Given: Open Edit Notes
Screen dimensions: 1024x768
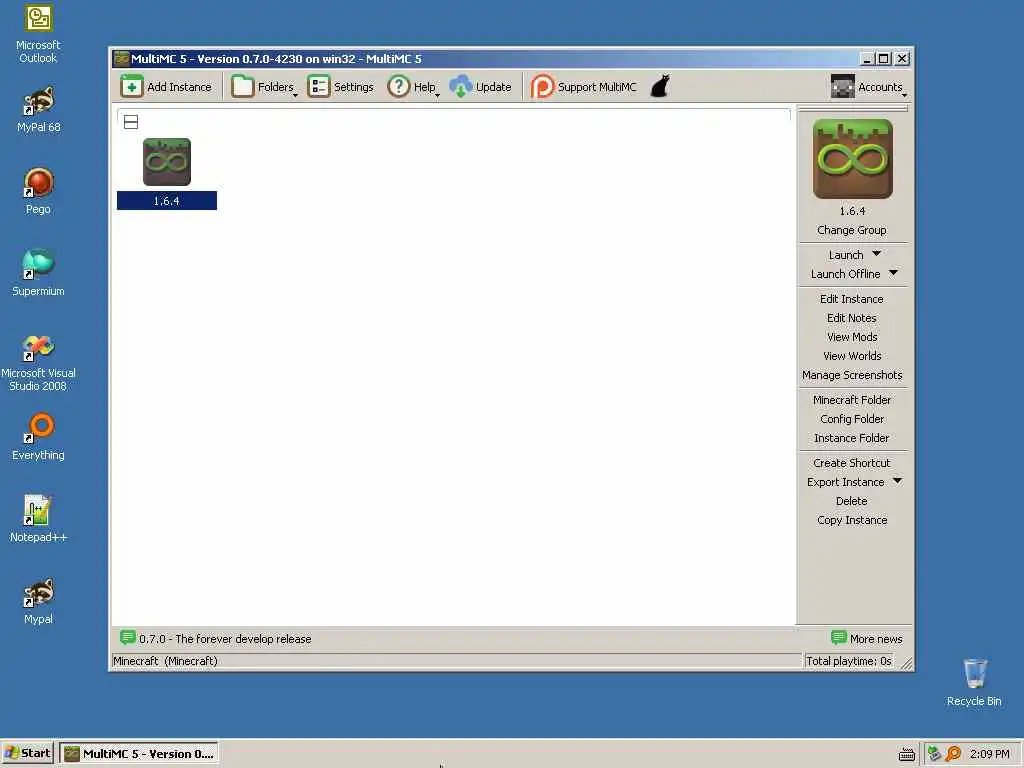Looking at the screenshot, I should [852, 317].
